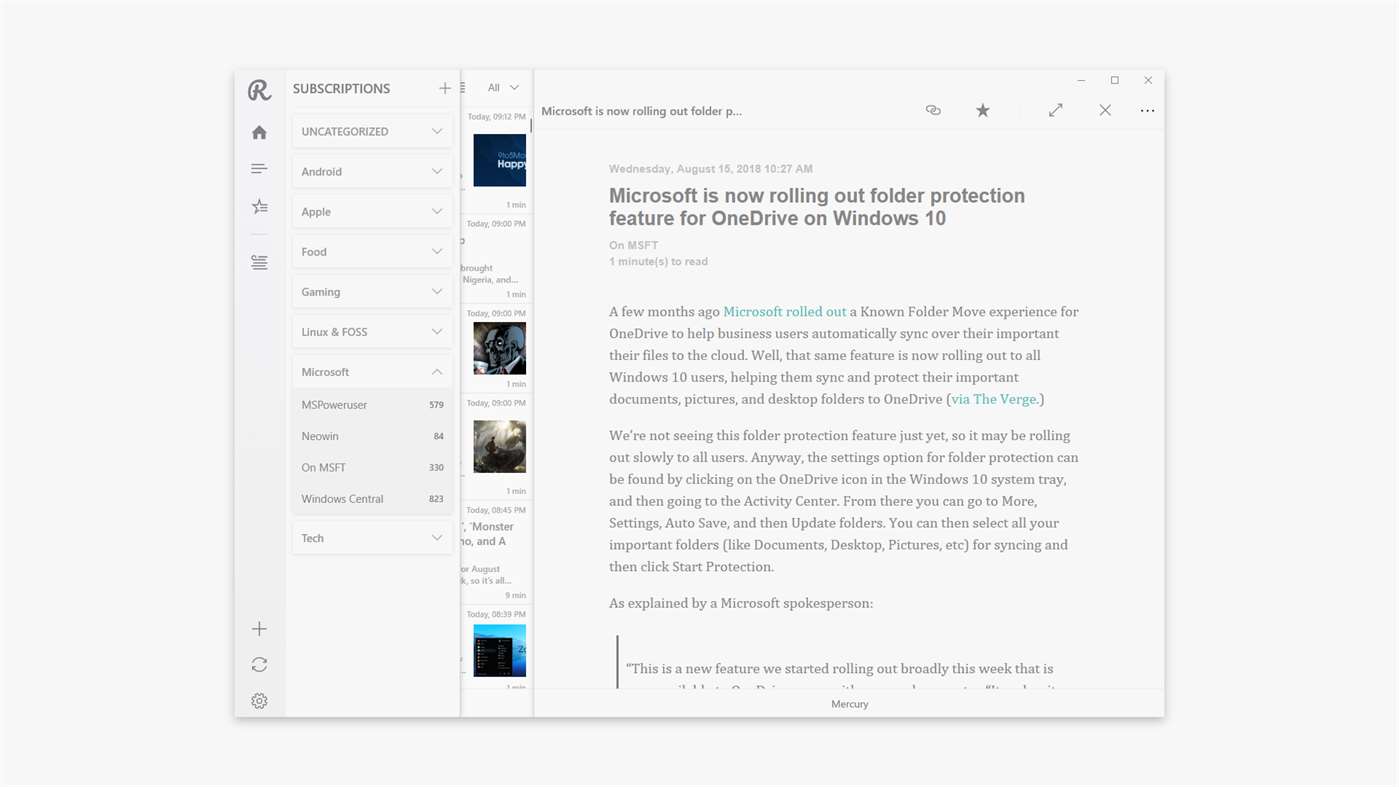Open the Home view in sidebar
1399x787 pixels.
click(x=259, y=132)
